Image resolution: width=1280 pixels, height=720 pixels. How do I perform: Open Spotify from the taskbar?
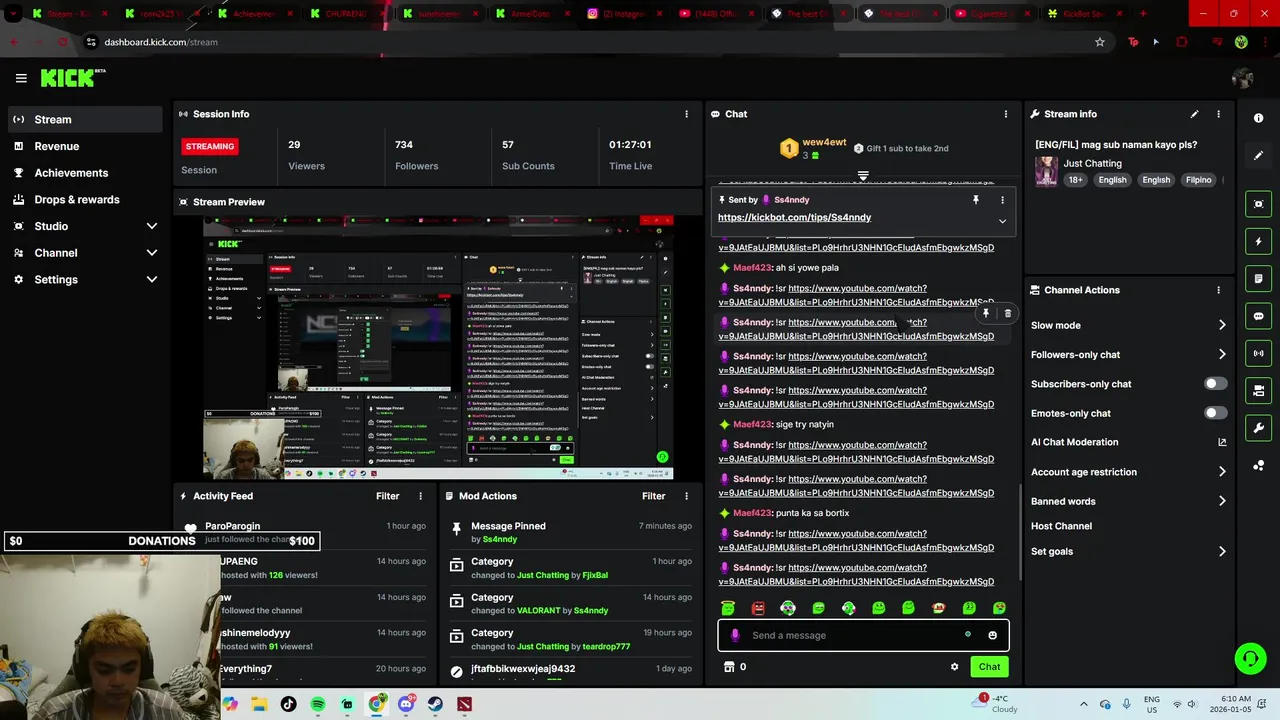coord(318,704)
